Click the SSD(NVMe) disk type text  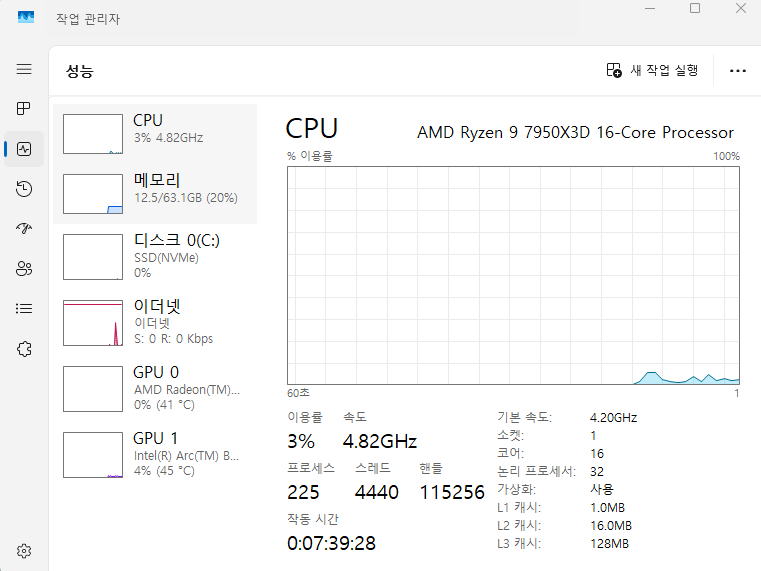166,258
